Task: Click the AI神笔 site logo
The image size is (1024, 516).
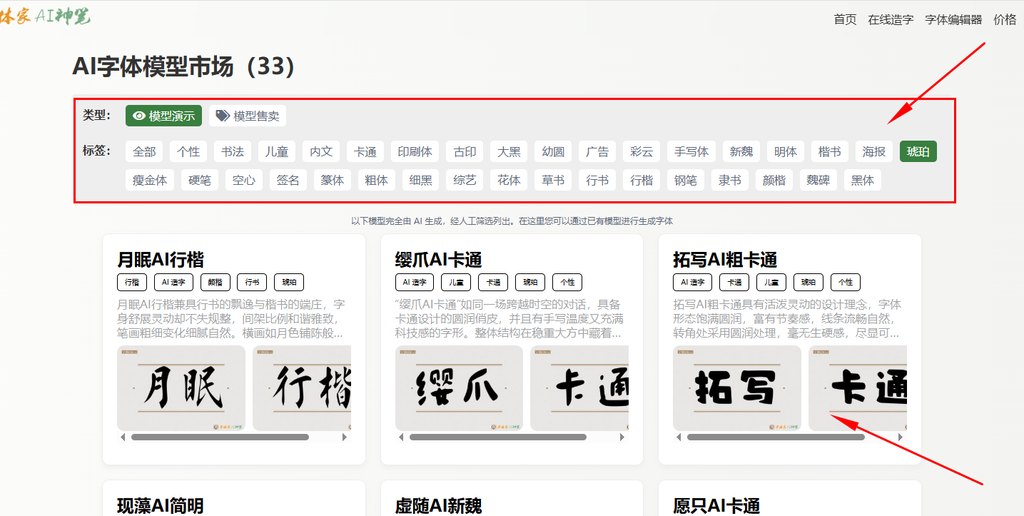Action: 44,17
